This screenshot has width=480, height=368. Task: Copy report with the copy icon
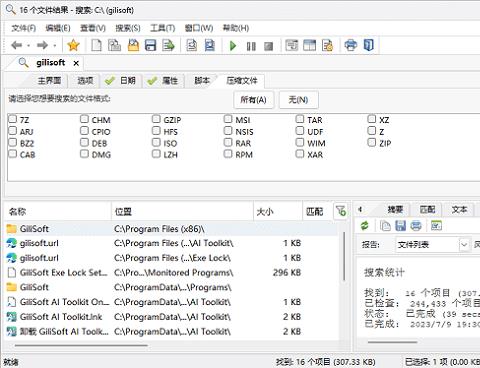[x=385, y=226]
